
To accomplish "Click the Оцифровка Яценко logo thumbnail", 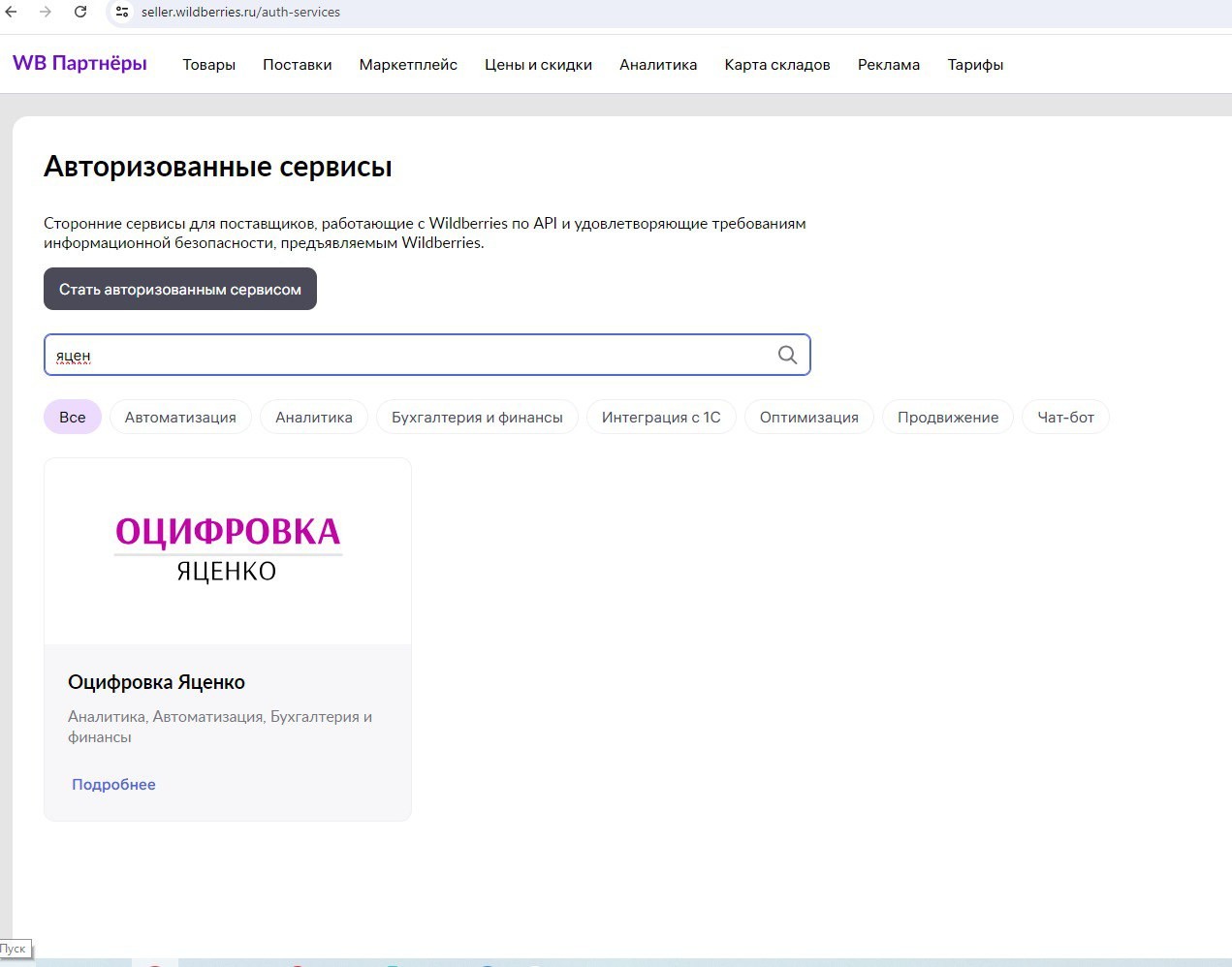I will pos(228,551).
